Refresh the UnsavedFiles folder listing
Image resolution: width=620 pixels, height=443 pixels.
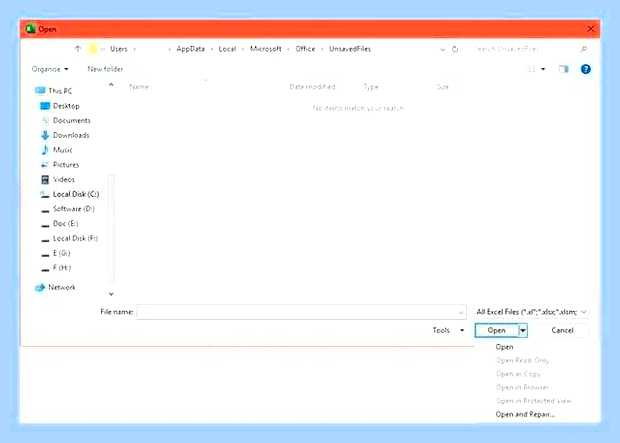click(455, 49)
